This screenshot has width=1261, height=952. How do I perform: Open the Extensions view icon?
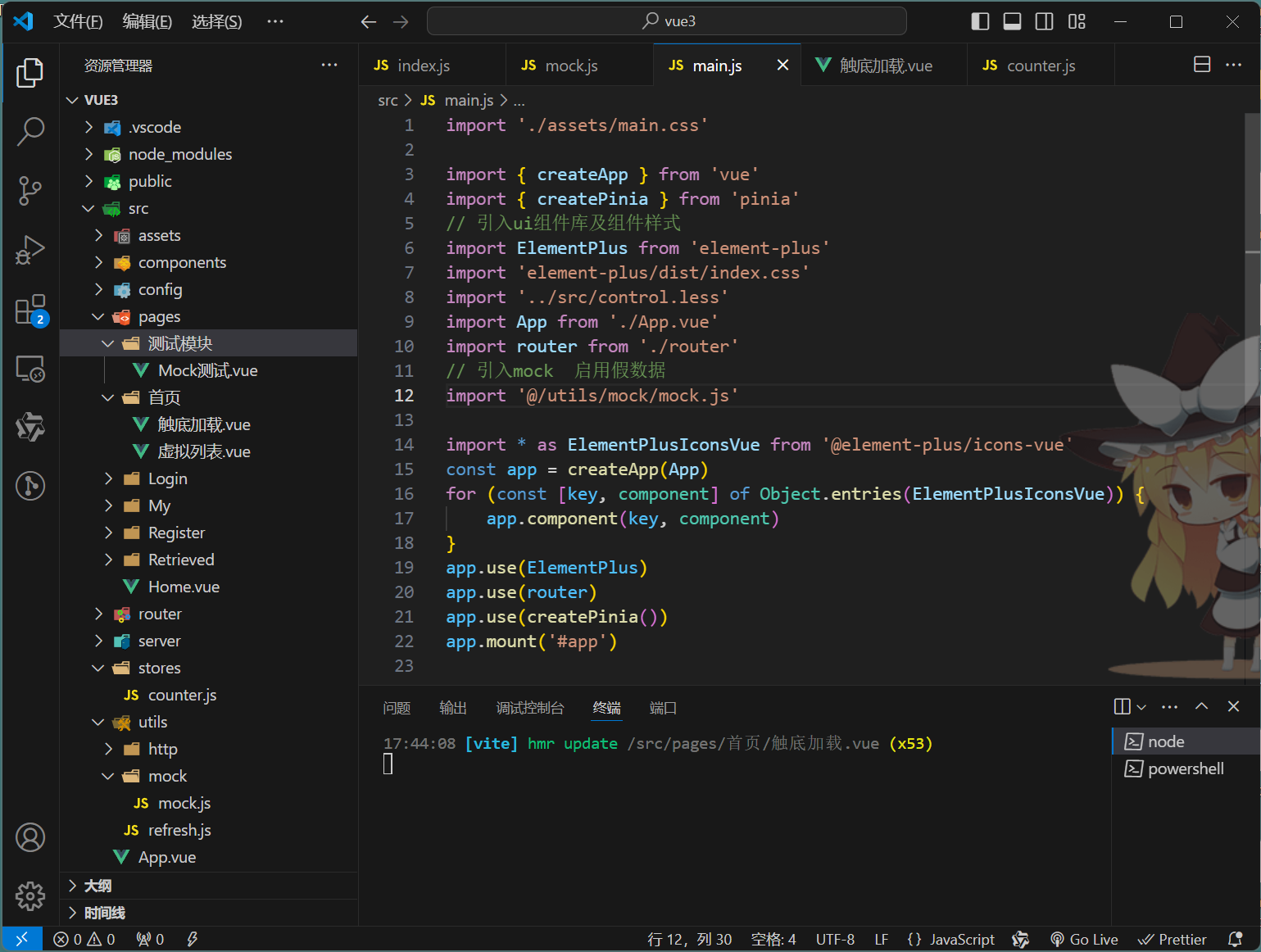click(30, 311)
